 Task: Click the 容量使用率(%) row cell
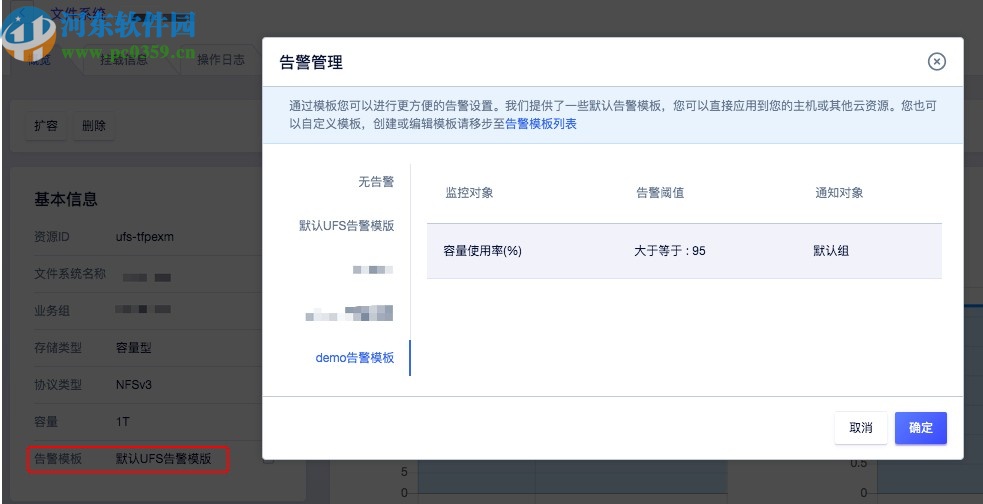pos(482,251)
